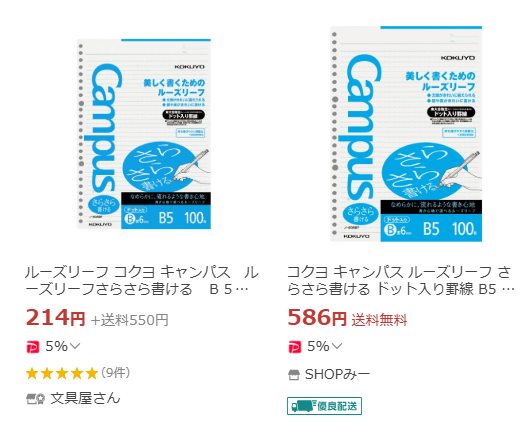
Task: Click the 214円 price
Action: tap(55, 318)
